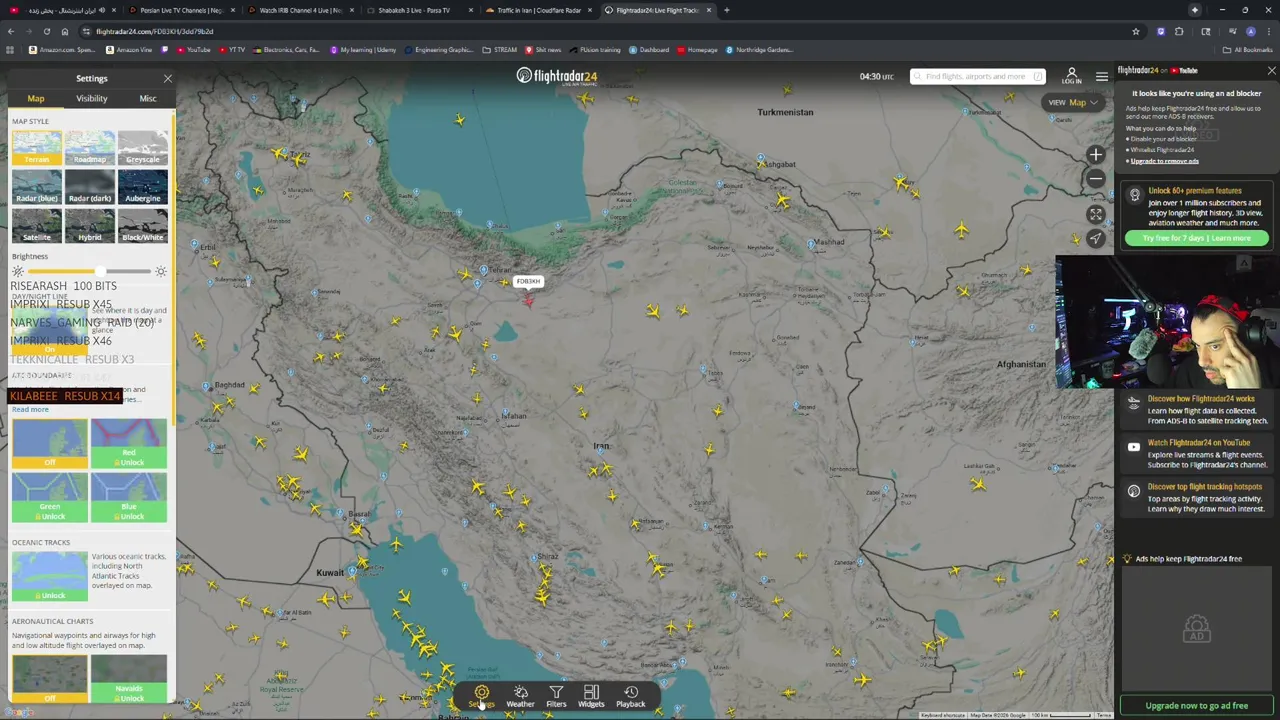Click Upgrade to remove ads link
1280x720 pixels.
(x=1164, y=161)
